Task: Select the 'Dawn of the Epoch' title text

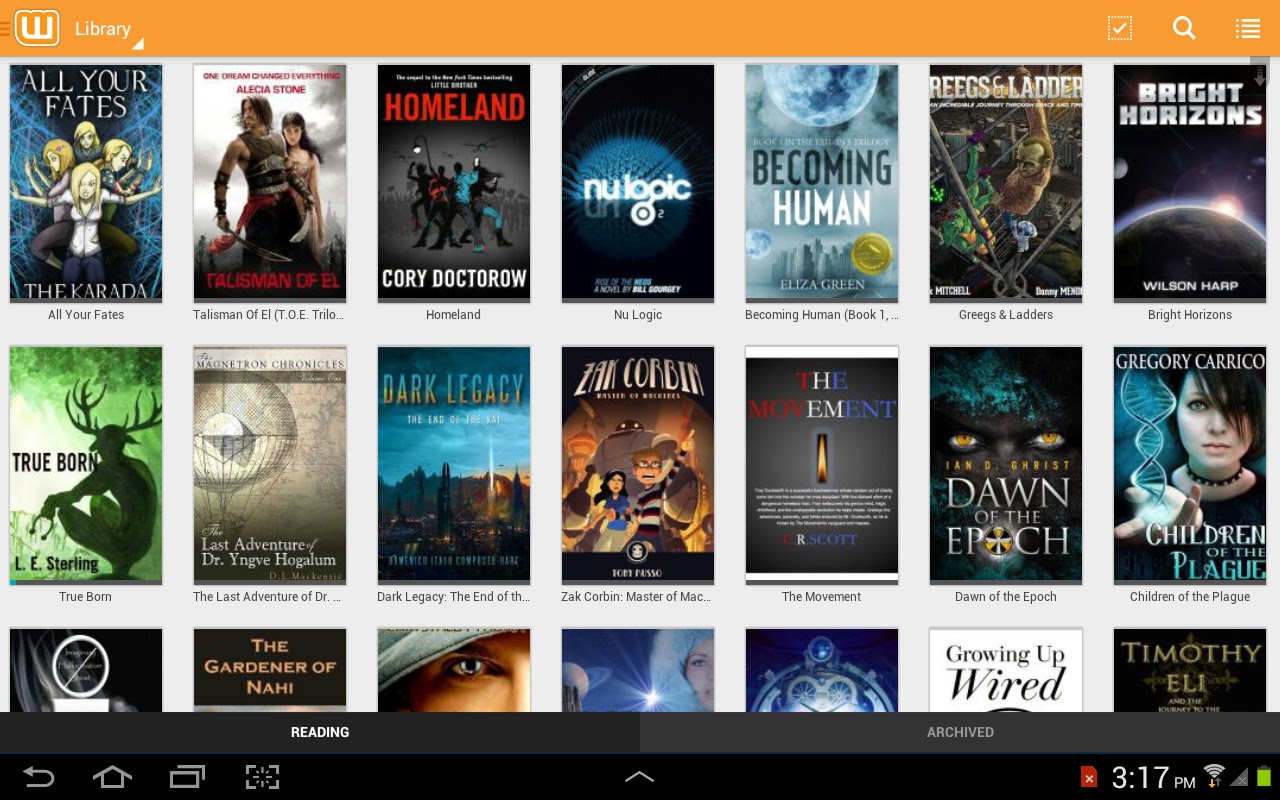Action: (x=1006, y=597)
